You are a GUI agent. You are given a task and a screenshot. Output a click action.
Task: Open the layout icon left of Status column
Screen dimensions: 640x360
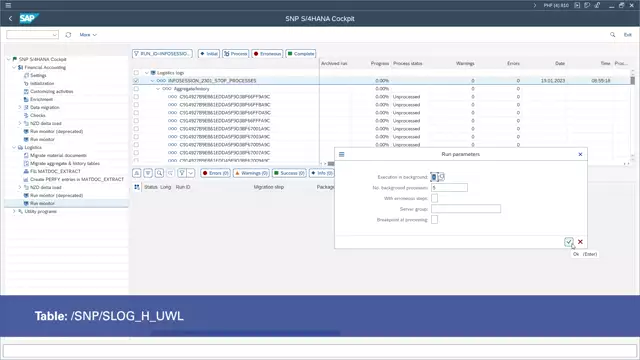[x=137, y=187]
